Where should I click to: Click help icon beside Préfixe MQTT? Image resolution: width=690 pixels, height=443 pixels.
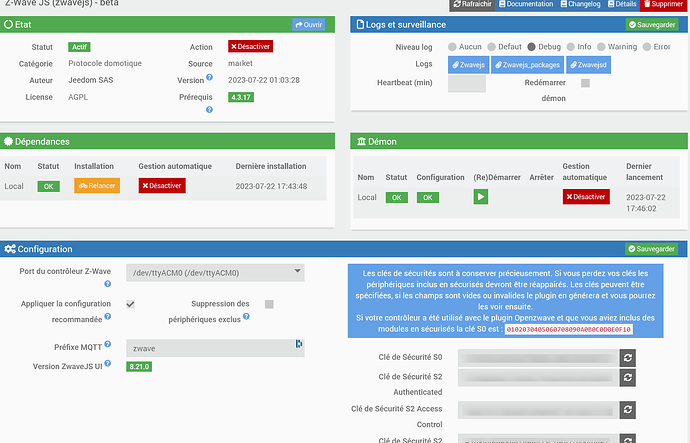click(107, 344)
